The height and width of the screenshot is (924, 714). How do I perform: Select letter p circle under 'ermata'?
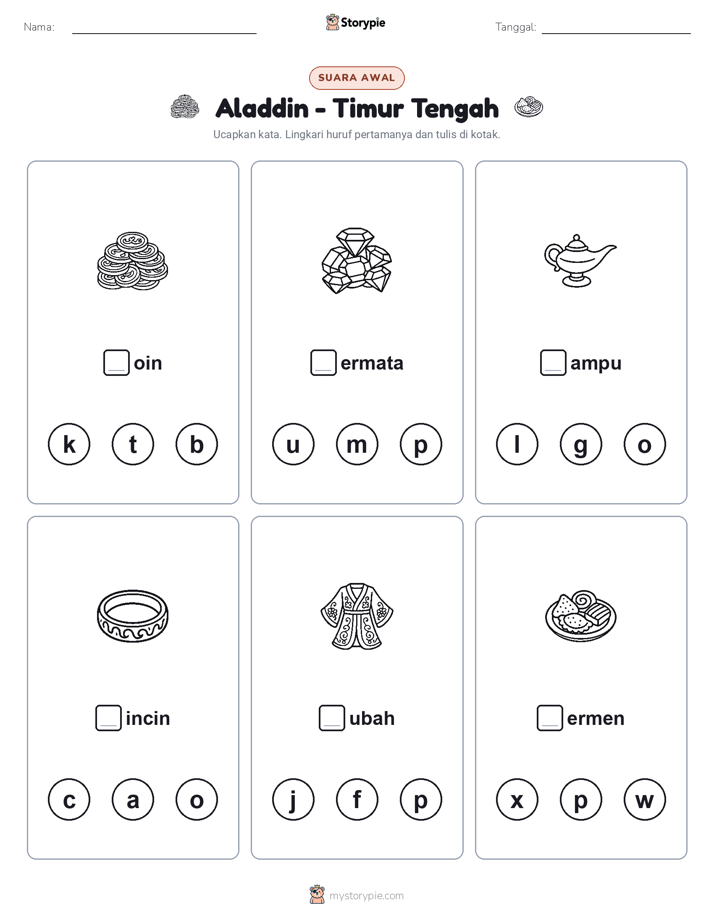[x=421, y=444]
